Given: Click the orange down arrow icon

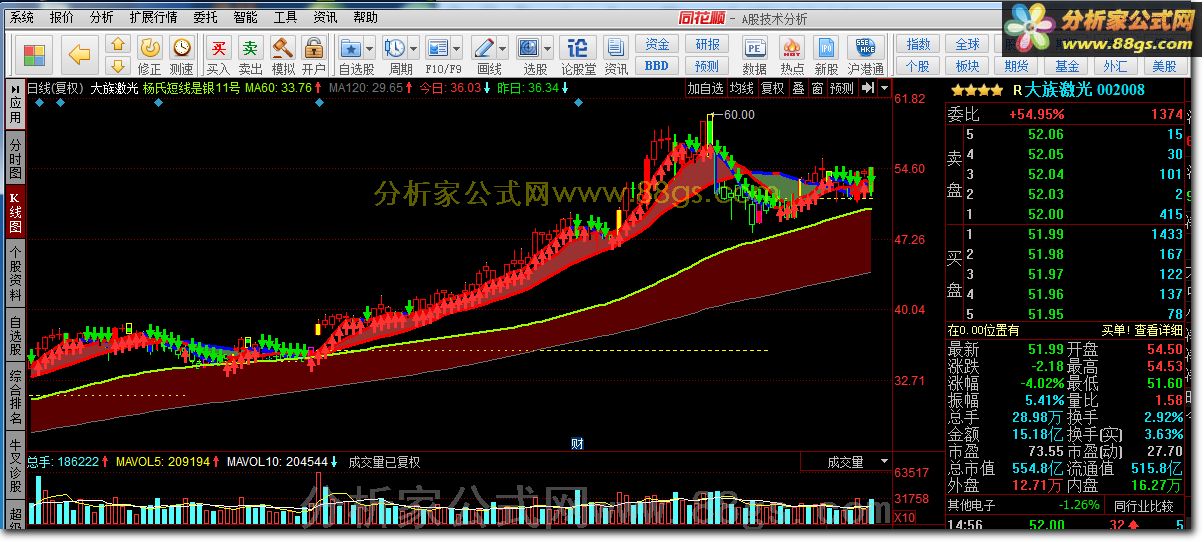Looking at the screenshot, I should 118,65.
